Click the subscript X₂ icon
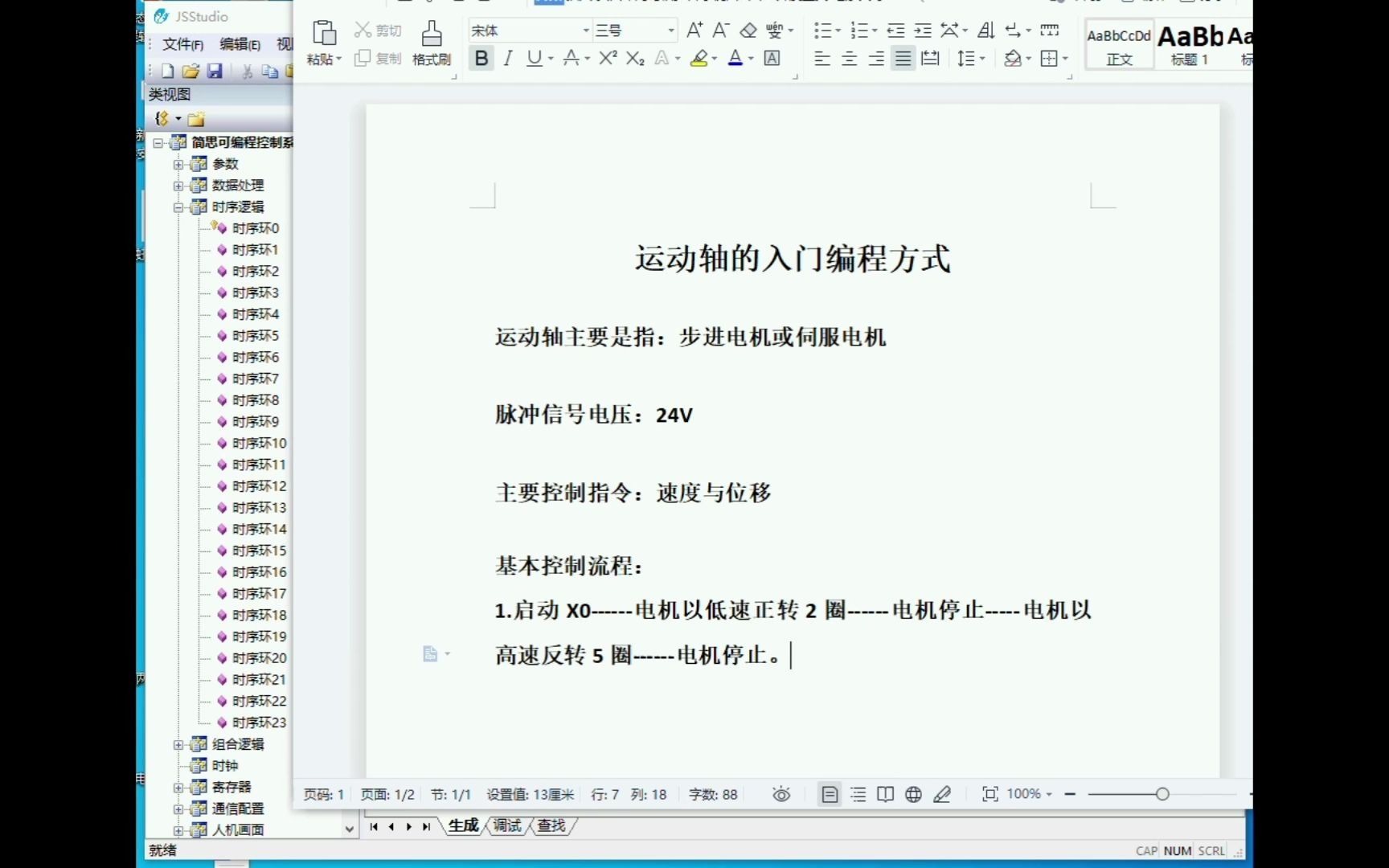 [635, 58]
